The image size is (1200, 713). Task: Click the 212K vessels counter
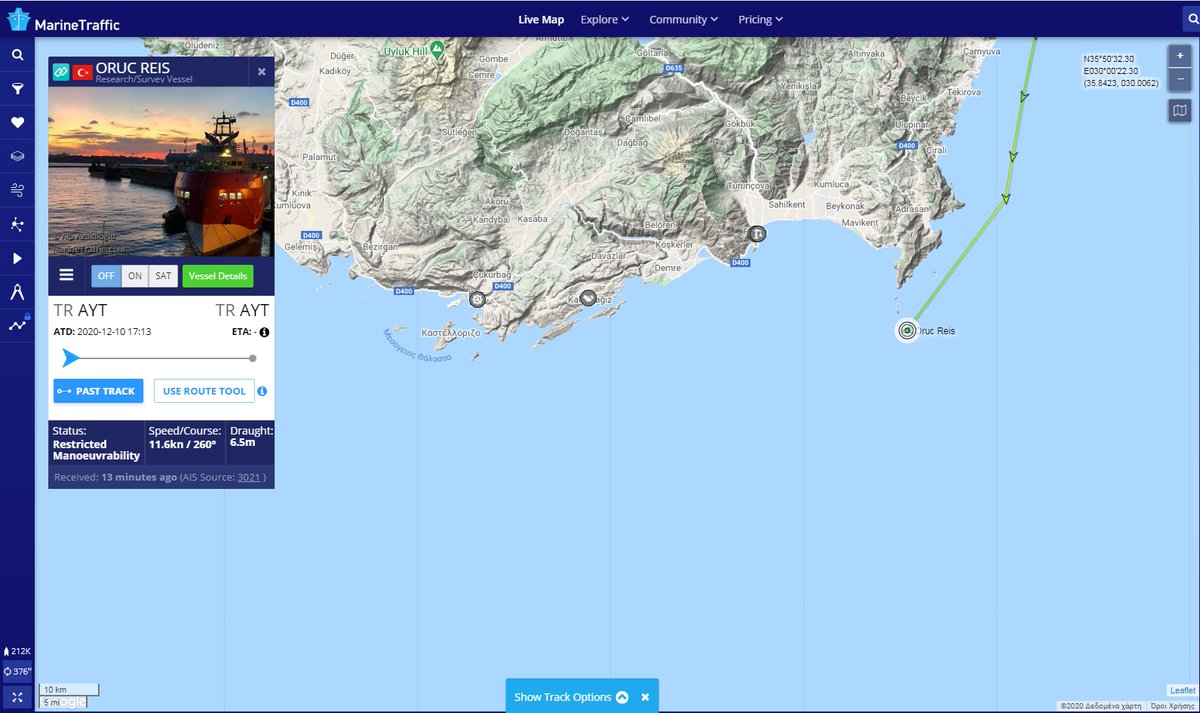pos(17,651)
